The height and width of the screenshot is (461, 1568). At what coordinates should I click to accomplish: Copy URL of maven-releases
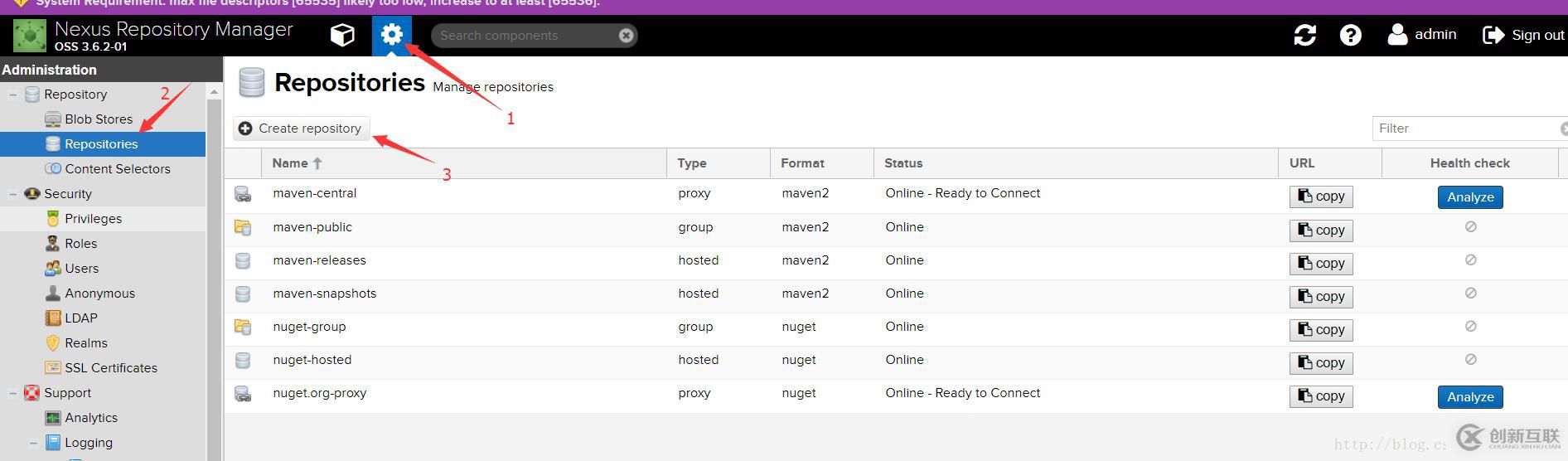(1321, 264)
